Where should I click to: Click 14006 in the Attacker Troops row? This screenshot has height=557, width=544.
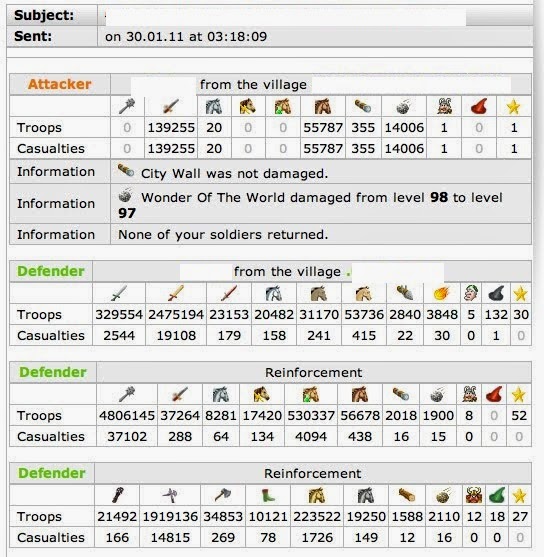(x=404, y=128)
